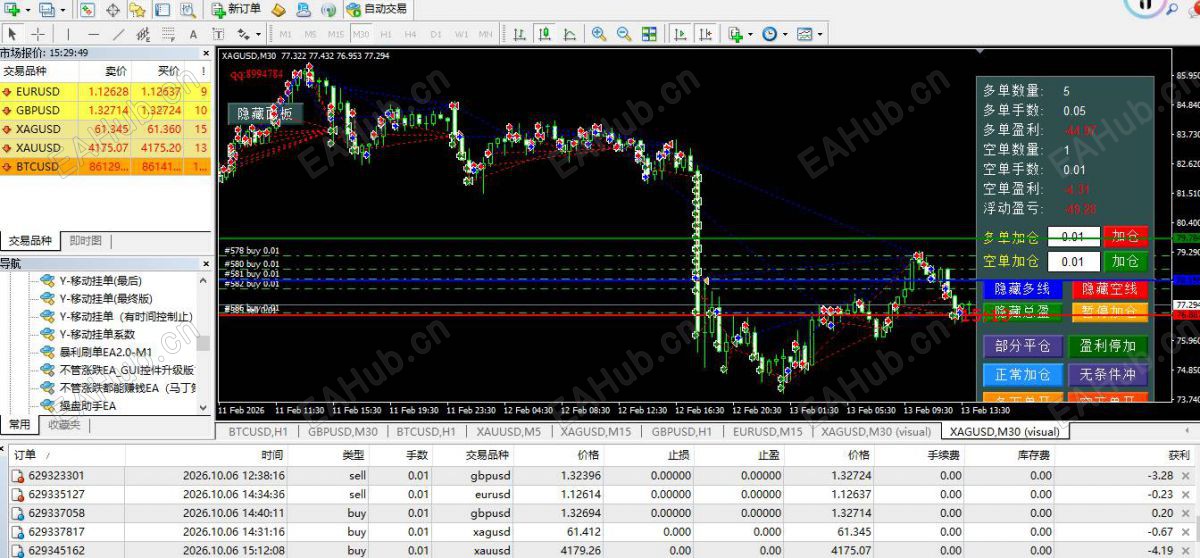Zoom in on the chart
Screen dimensions: 1200x558
click(x=599, y=34)
